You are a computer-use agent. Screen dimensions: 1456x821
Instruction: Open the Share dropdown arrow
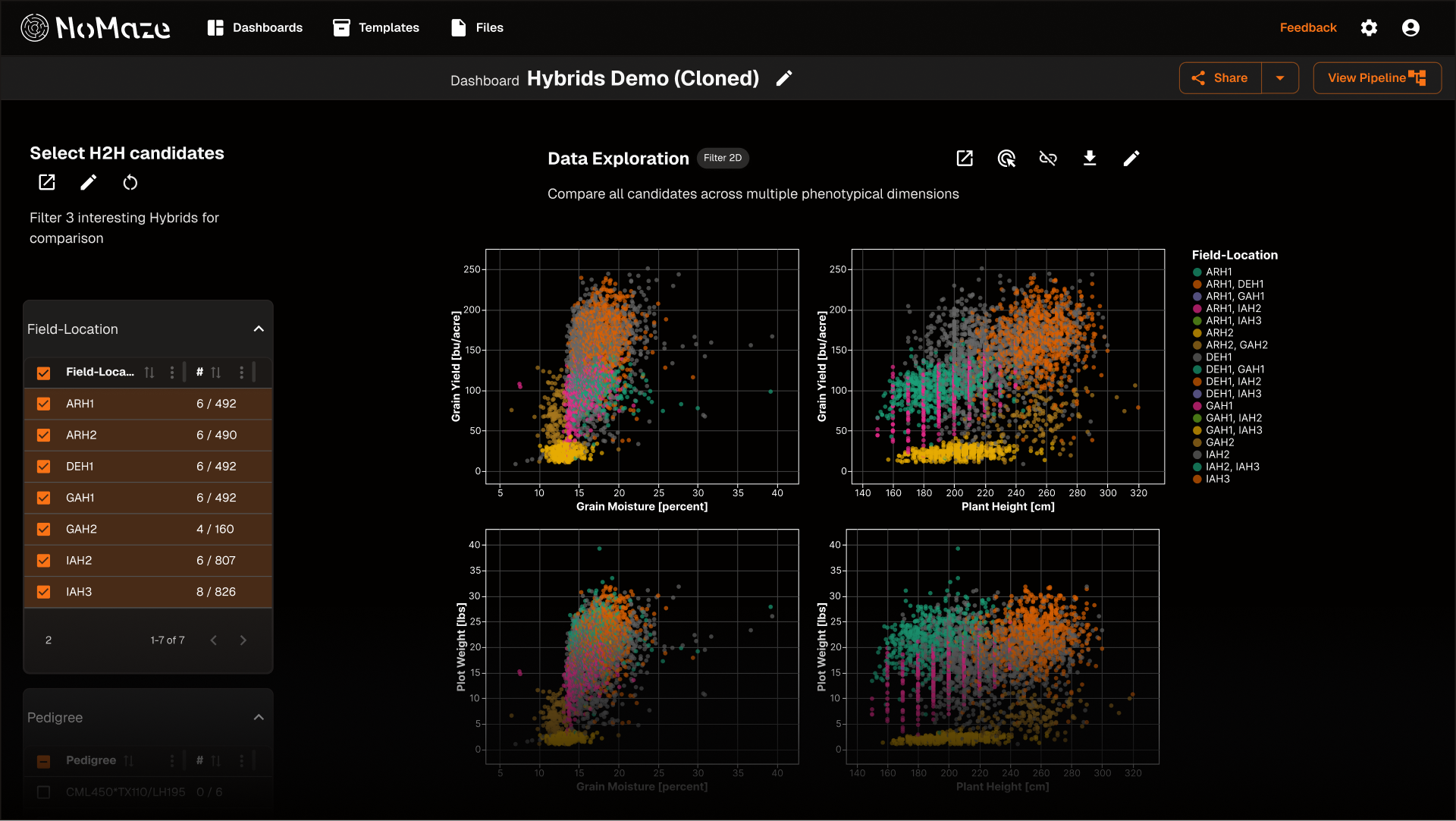coord(1280,78)
